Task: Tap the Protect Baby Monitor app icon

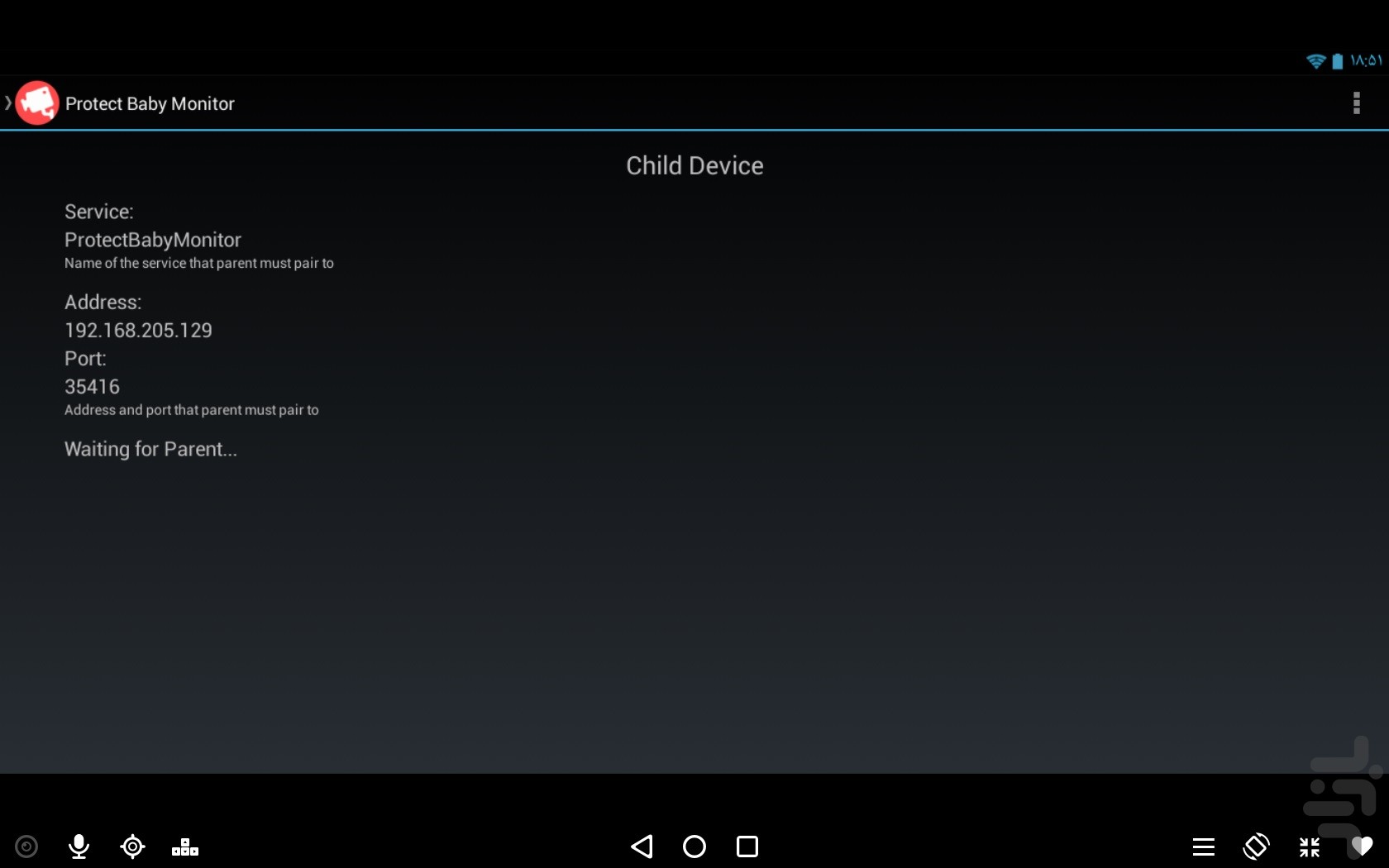Action: click(x=37, y=103)
